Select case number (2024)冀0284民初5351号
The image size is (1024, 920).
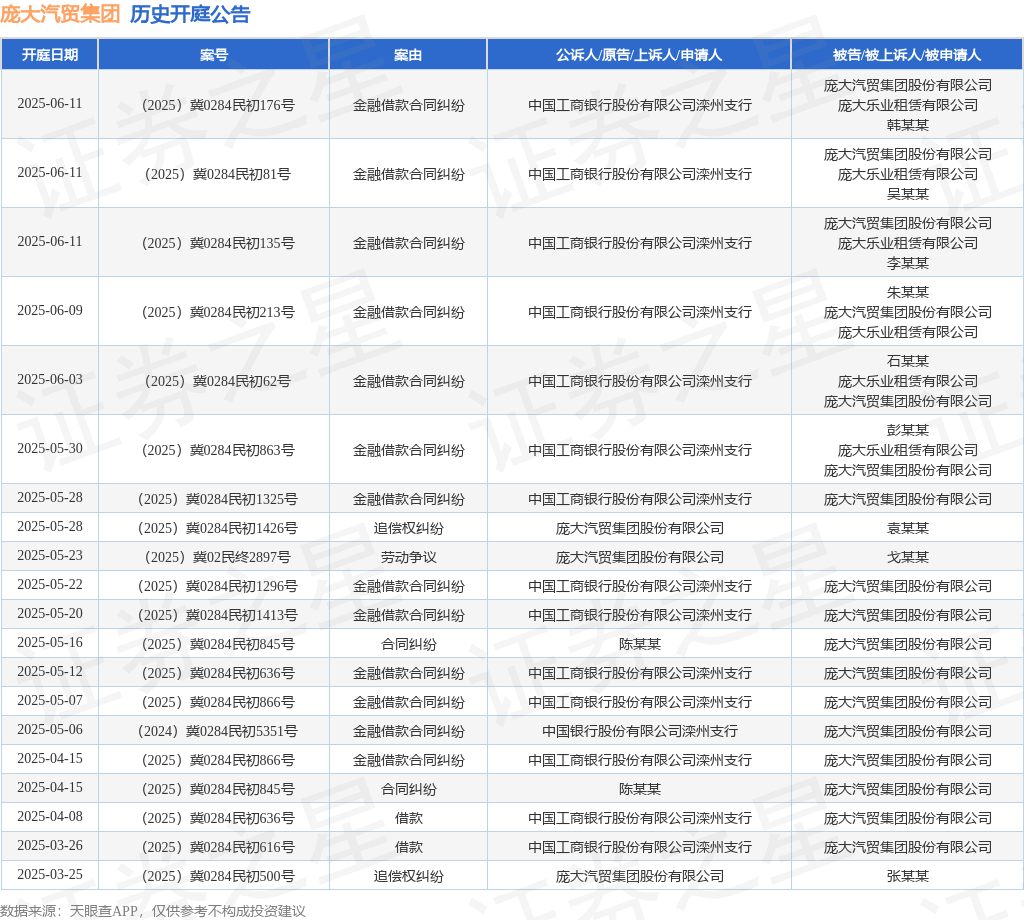pos(218,731)
